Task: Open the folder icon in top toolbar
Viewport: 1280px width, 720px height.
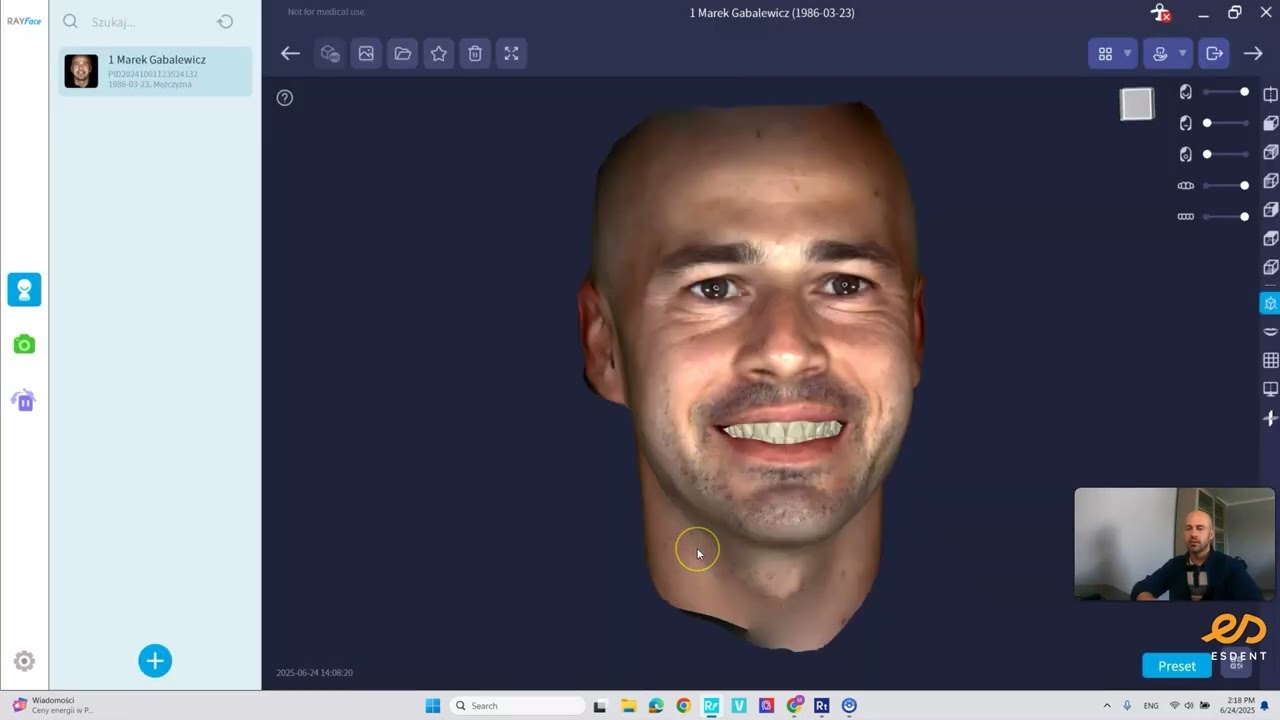Action: tap(403, 54)
